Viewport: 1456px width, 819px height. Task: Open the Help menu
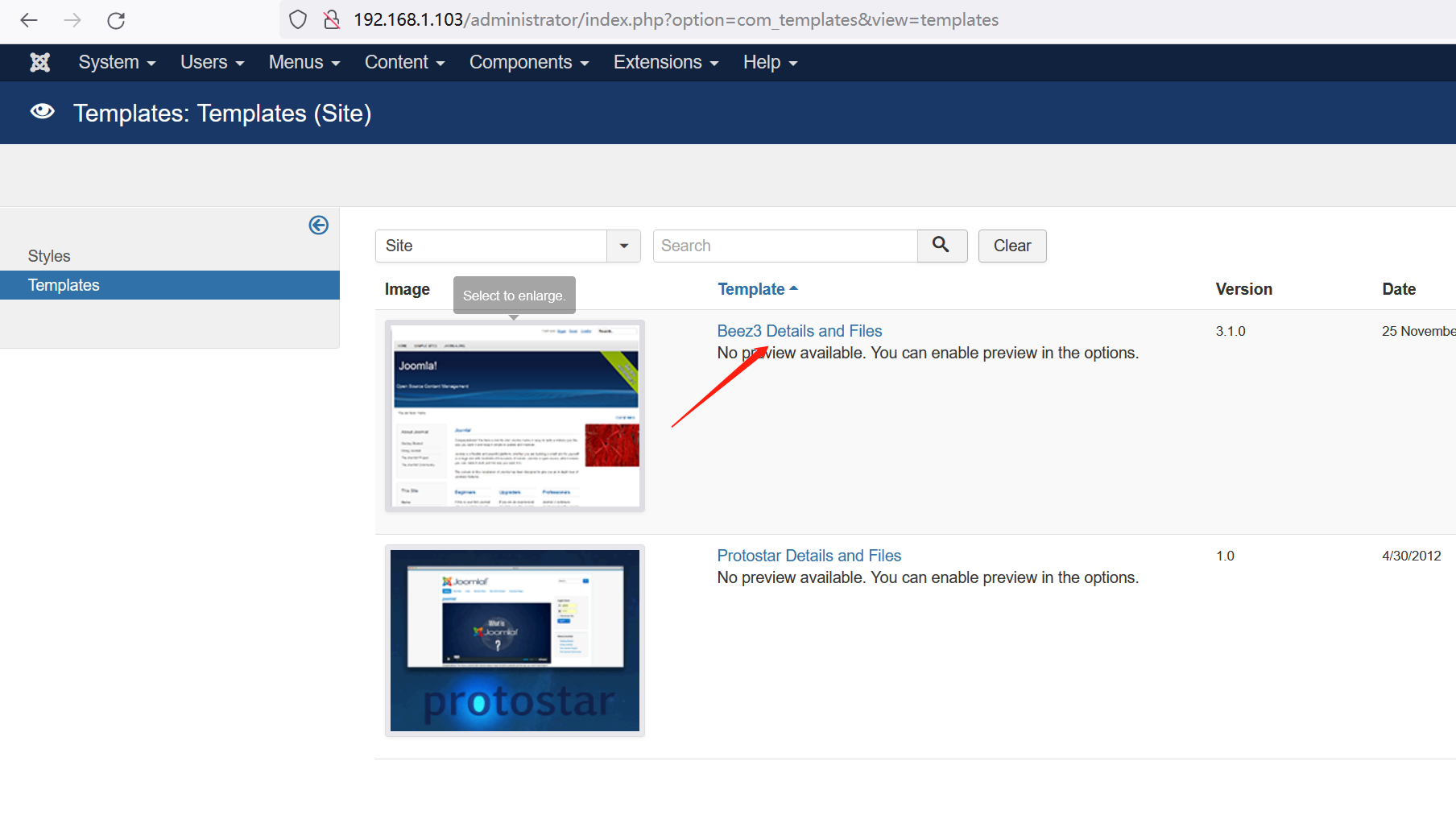(770, 62)
